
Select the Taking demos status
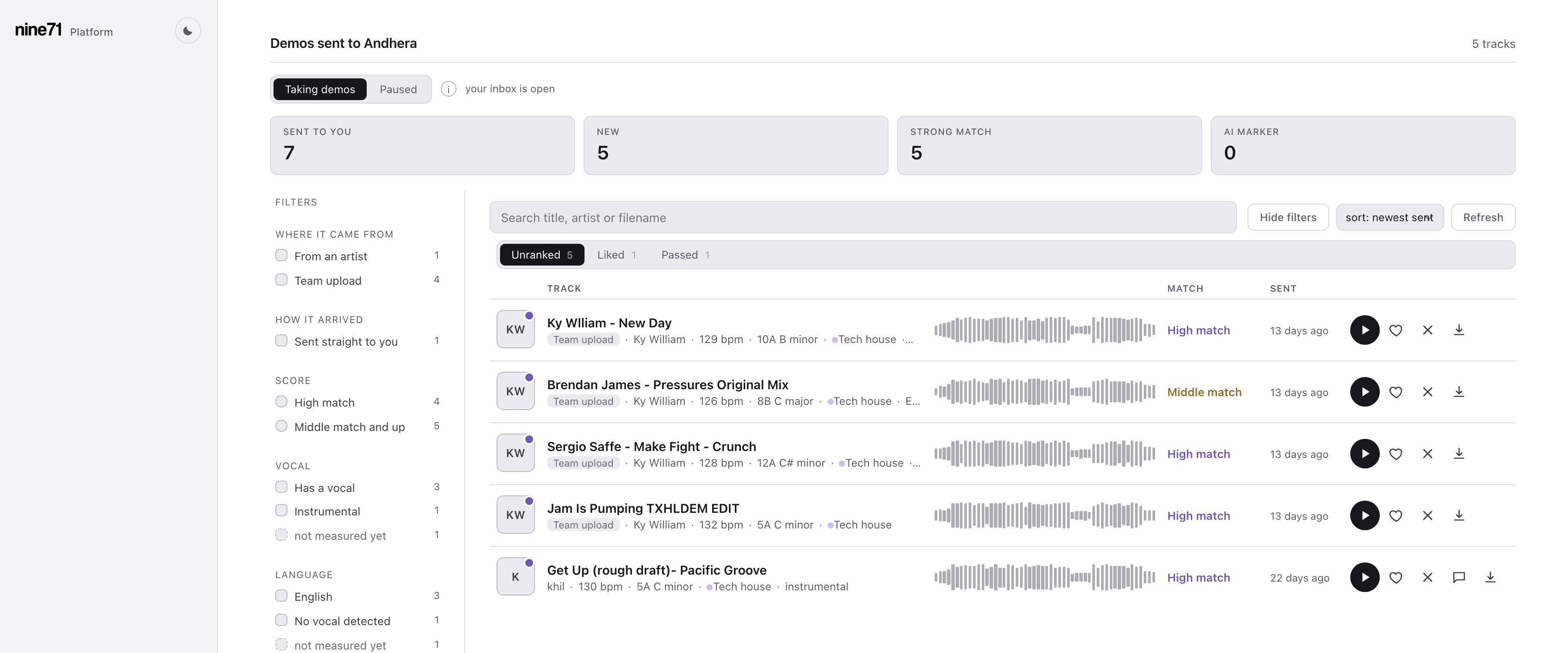pos(320,89)
